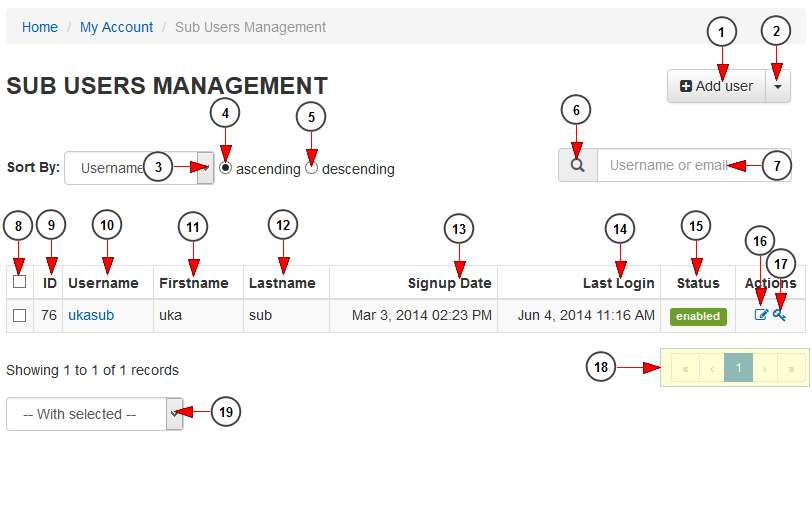Go to the last page arrow

tap(791, 369)
